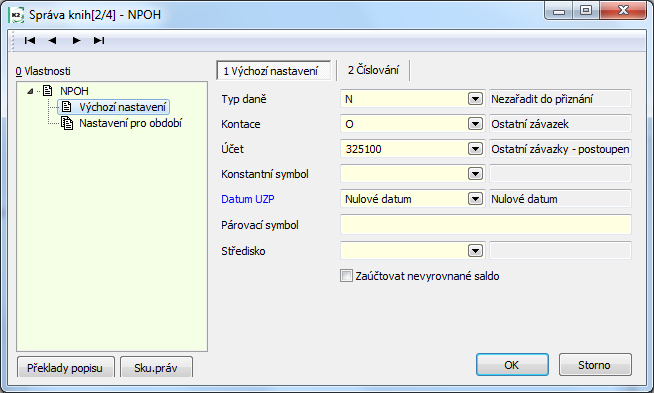Click the K2 application icon in title bar
Viewport: 654px width, 393px height.
pyautogui.click(x=16, y=15)
